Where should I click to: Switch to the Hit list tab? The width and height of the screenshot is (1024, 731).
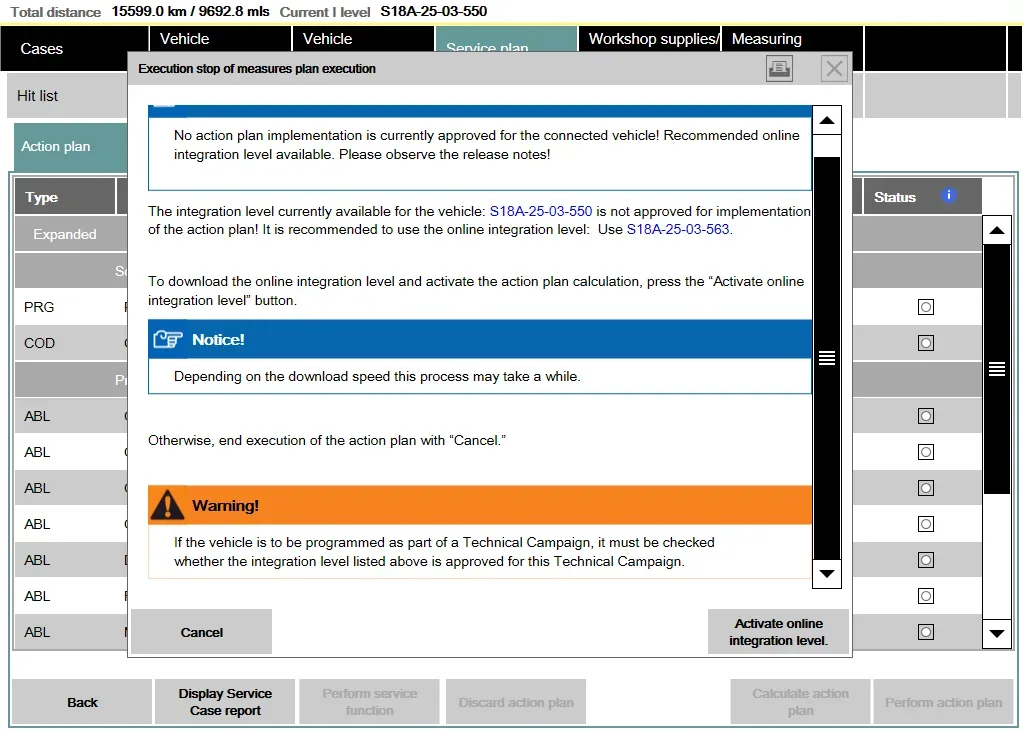pos(67,96)
